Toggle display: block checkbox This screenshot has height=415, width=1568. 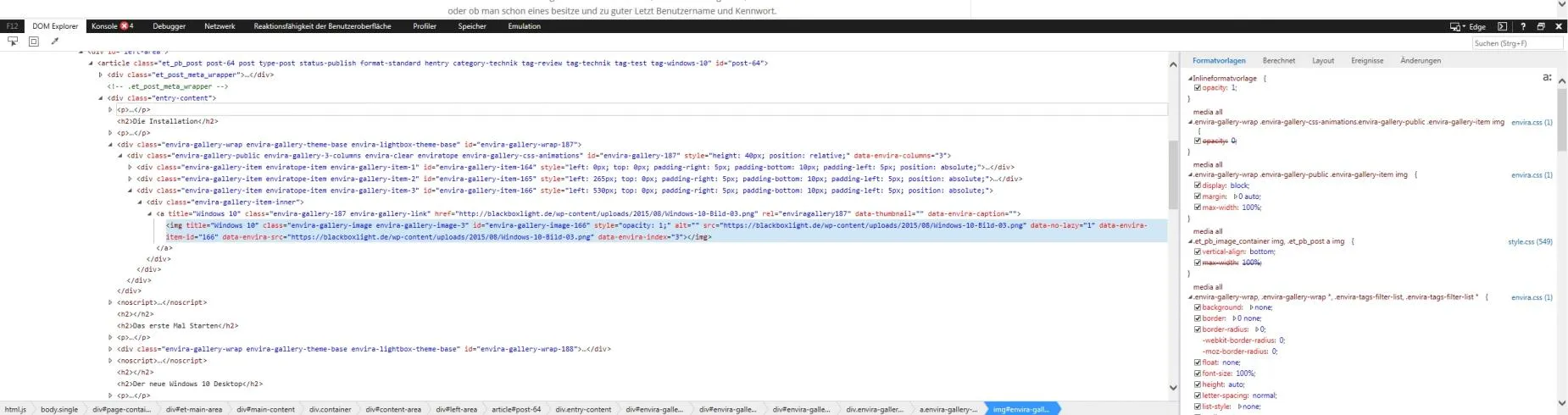(x=1198, y=185)
